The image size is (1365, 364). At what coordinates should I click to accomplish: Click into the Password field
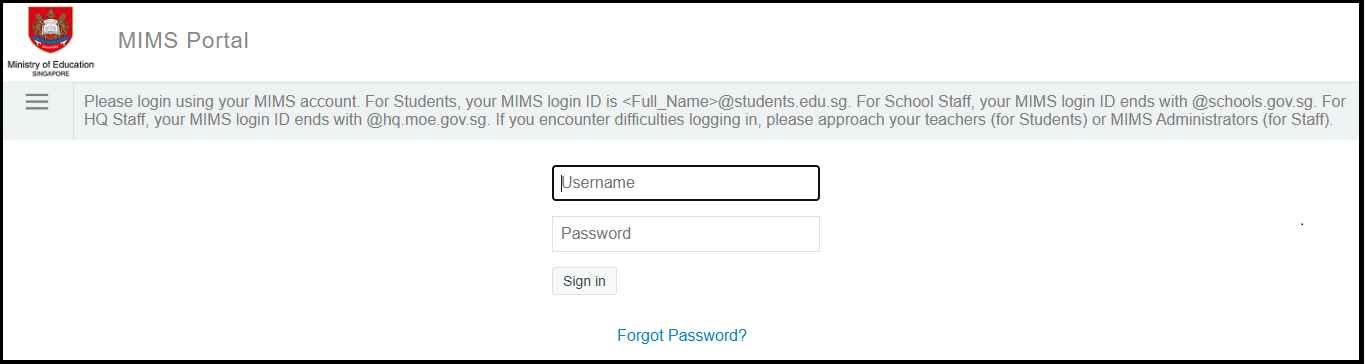686,234
